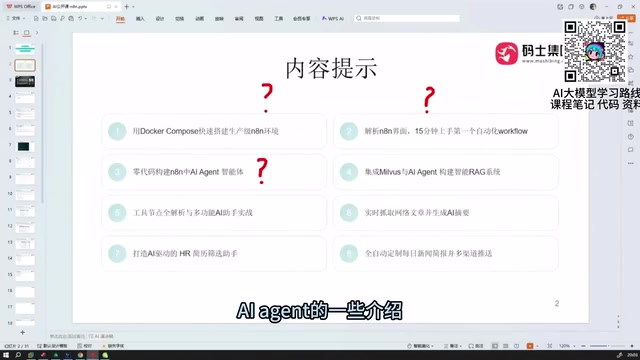Click the 批注 button in status bar
The width and height of the screenshot is (640, 360).
coord(476,346)
